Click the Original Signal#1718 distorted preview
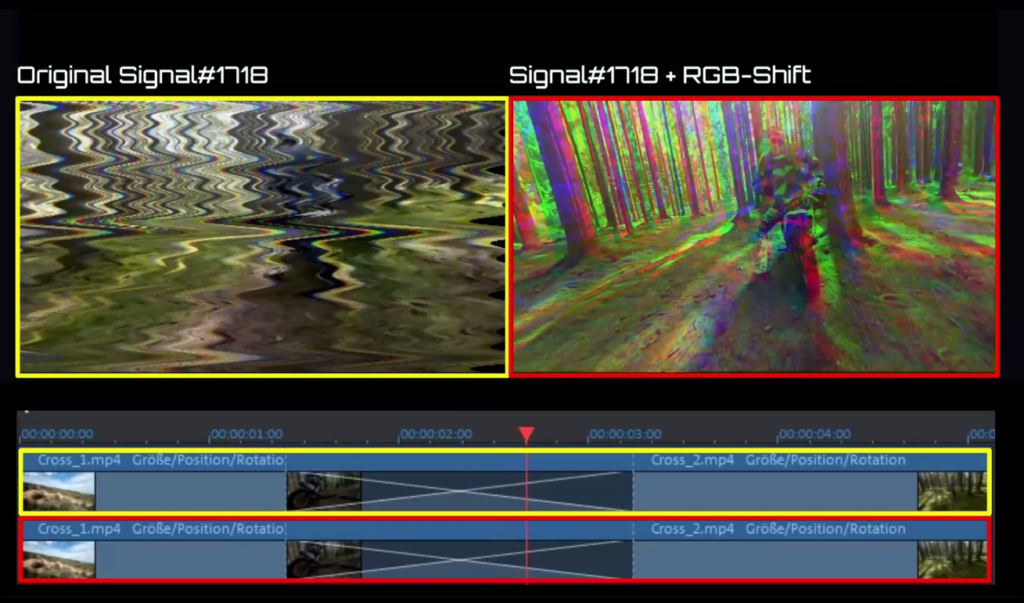The height and width of the screenshot is (603, 1024). [x=262, y=236]
